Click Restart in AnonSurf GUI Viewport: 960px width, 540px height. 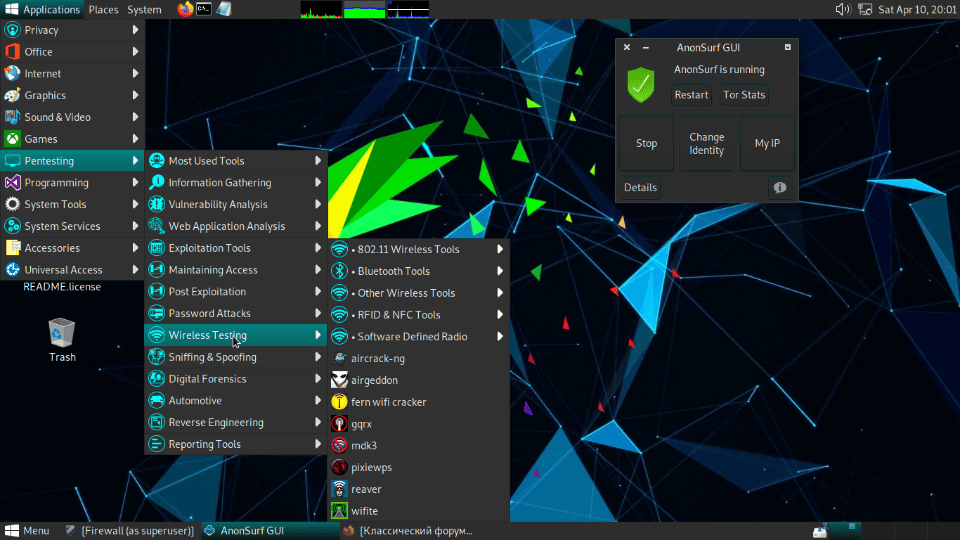691,95
